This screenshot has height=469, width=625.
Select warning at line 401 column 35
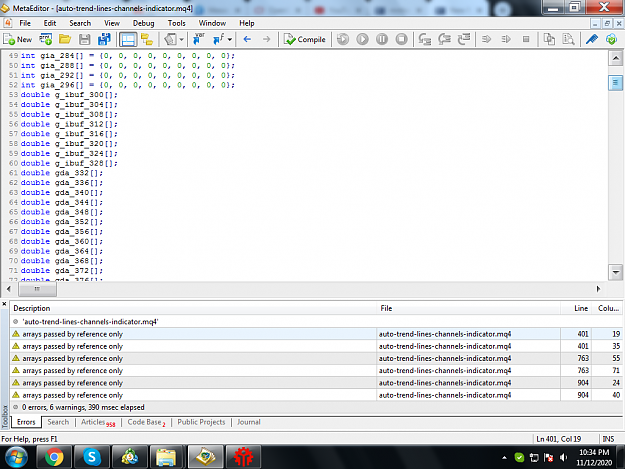[x=316, y=346]
